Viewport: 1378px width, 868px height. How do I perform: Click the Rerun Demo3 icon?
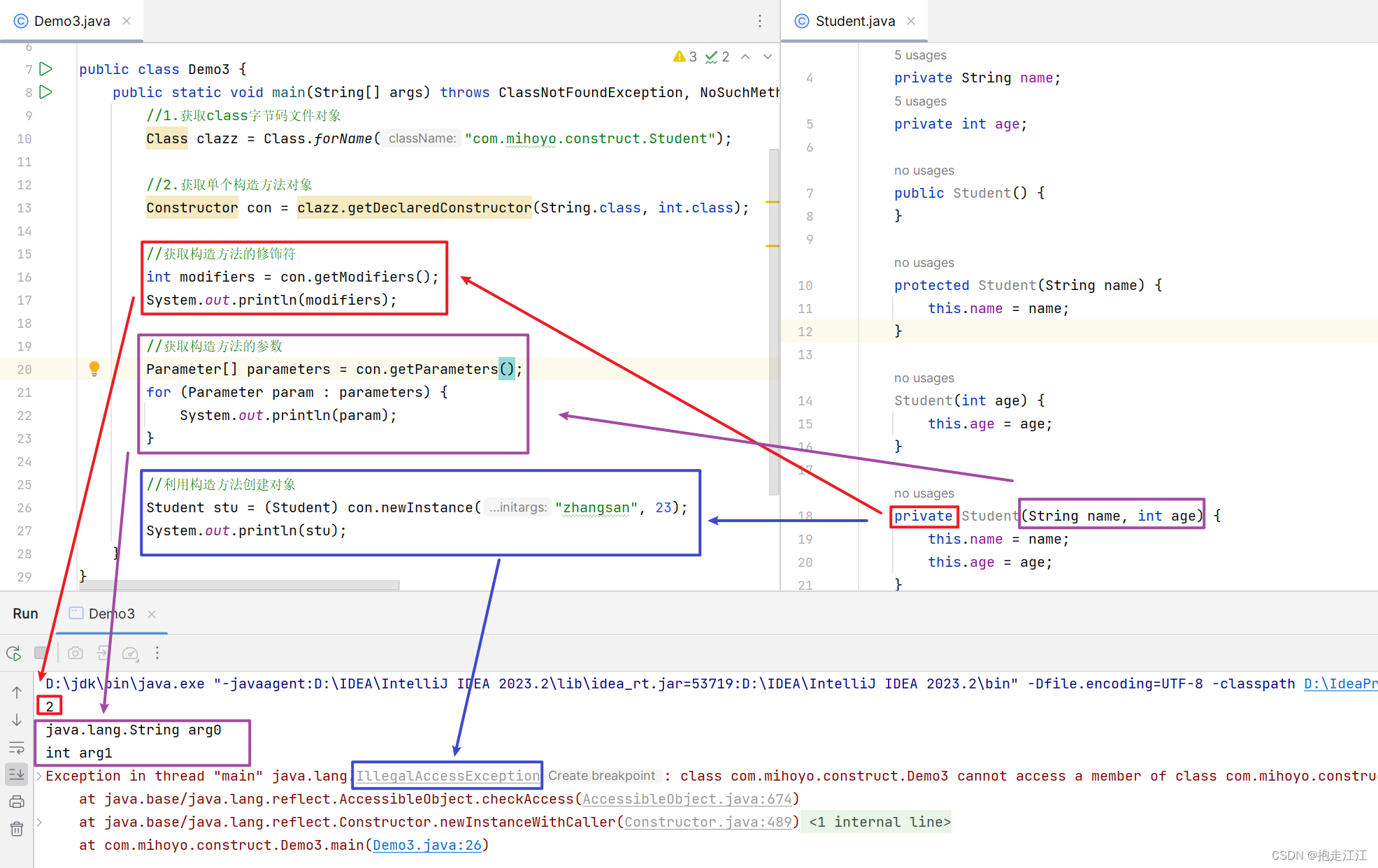(x=14, y=653)
